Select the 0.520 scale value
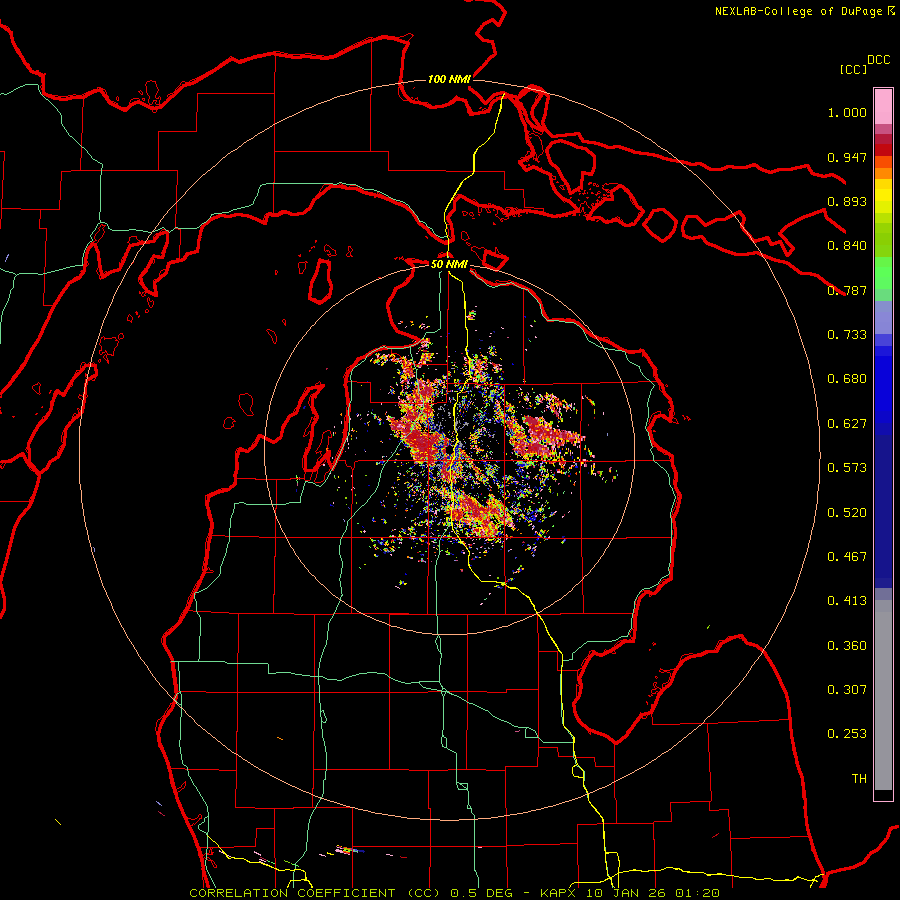 847,513
